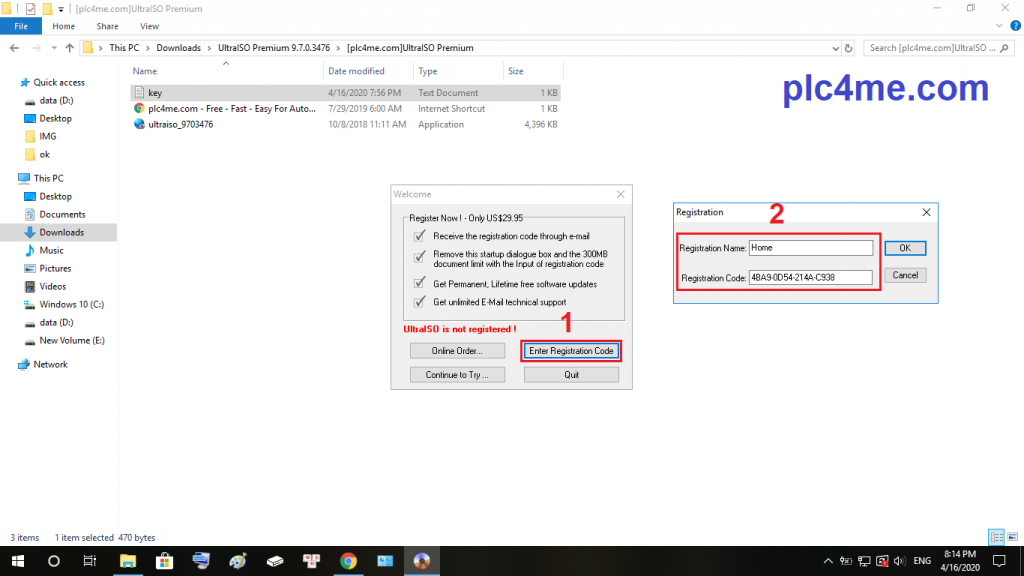Focus the Registration Code field
The height and width of the screenshot is (576, 1024).
(x=810, y=278)
